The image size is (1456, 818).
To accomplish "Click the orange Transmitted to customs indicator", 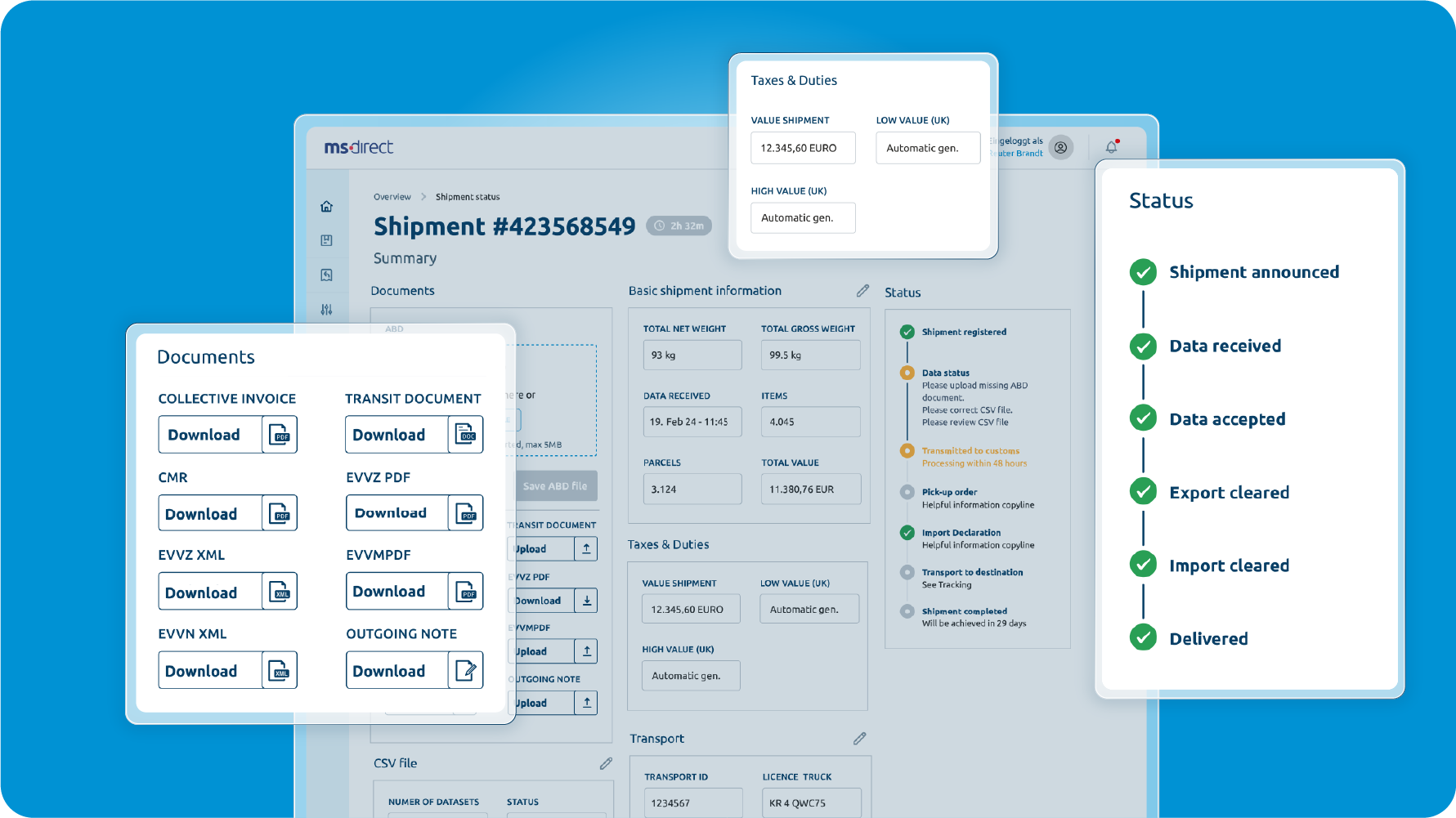I will 907,450.
